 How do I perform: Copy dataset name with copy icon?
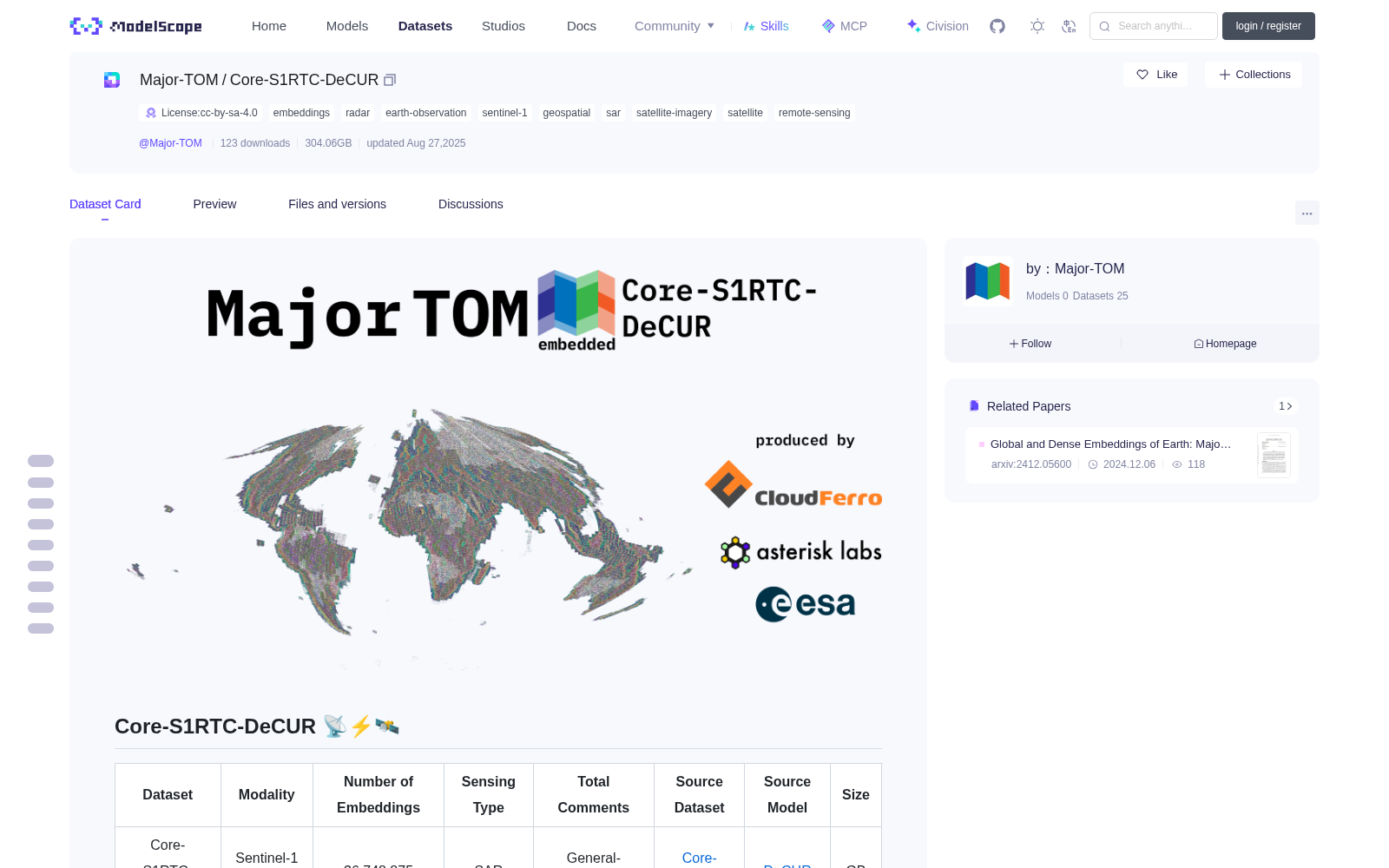(x=390, y=80)
